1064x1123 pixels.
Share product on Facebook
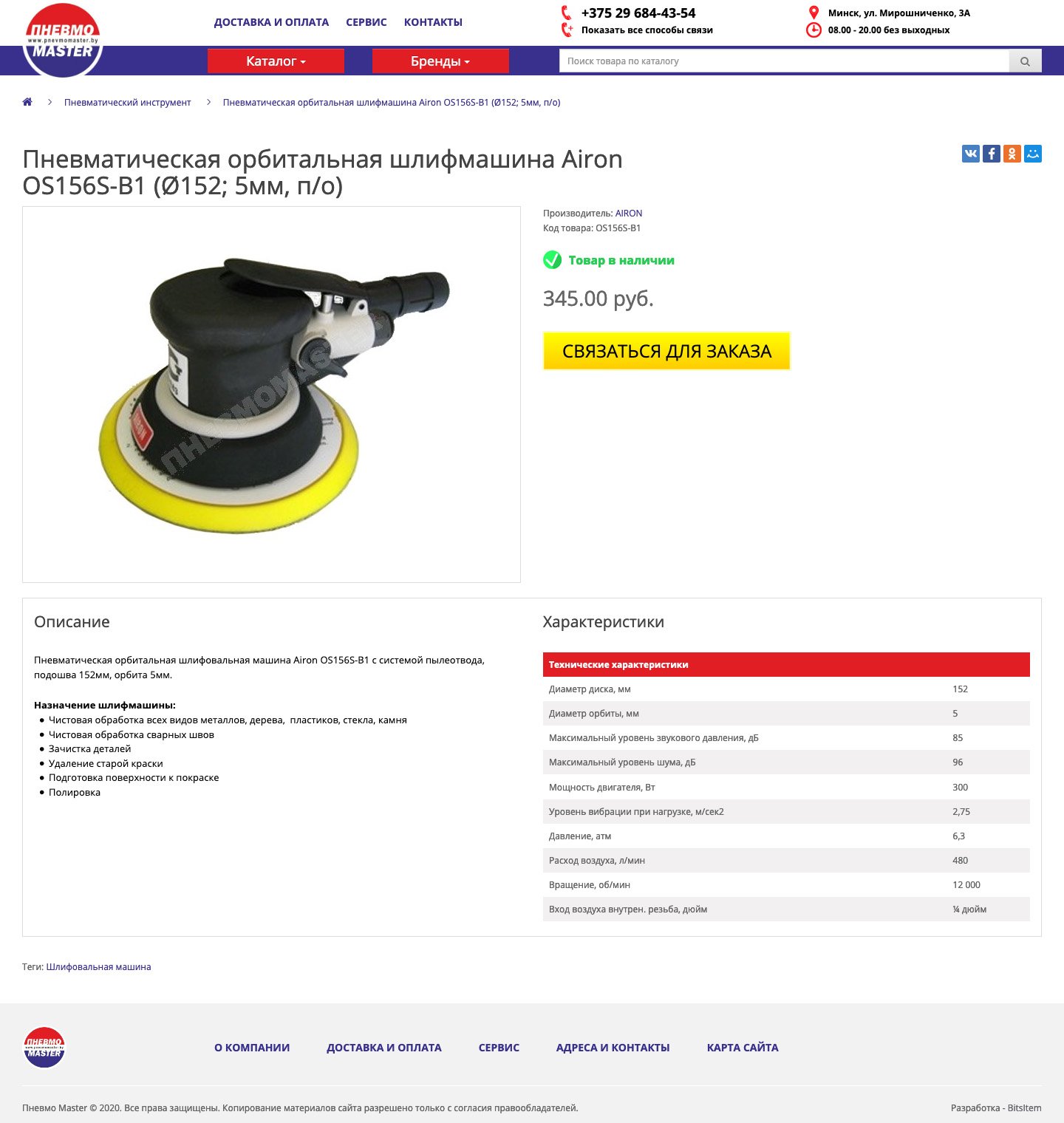(x=991, y=154)
